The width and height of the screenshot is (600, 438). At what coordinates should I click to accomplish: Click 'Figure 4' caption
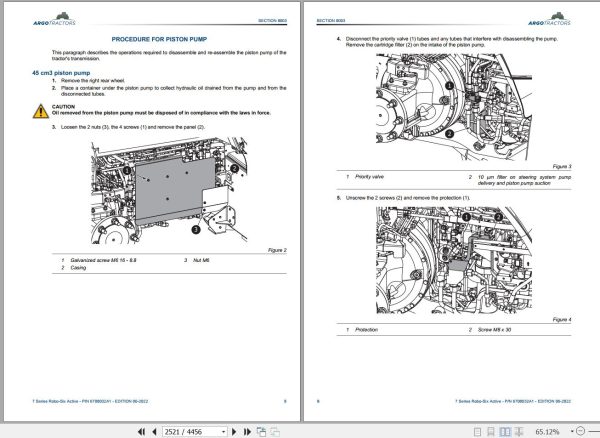(x=562, y=319)
